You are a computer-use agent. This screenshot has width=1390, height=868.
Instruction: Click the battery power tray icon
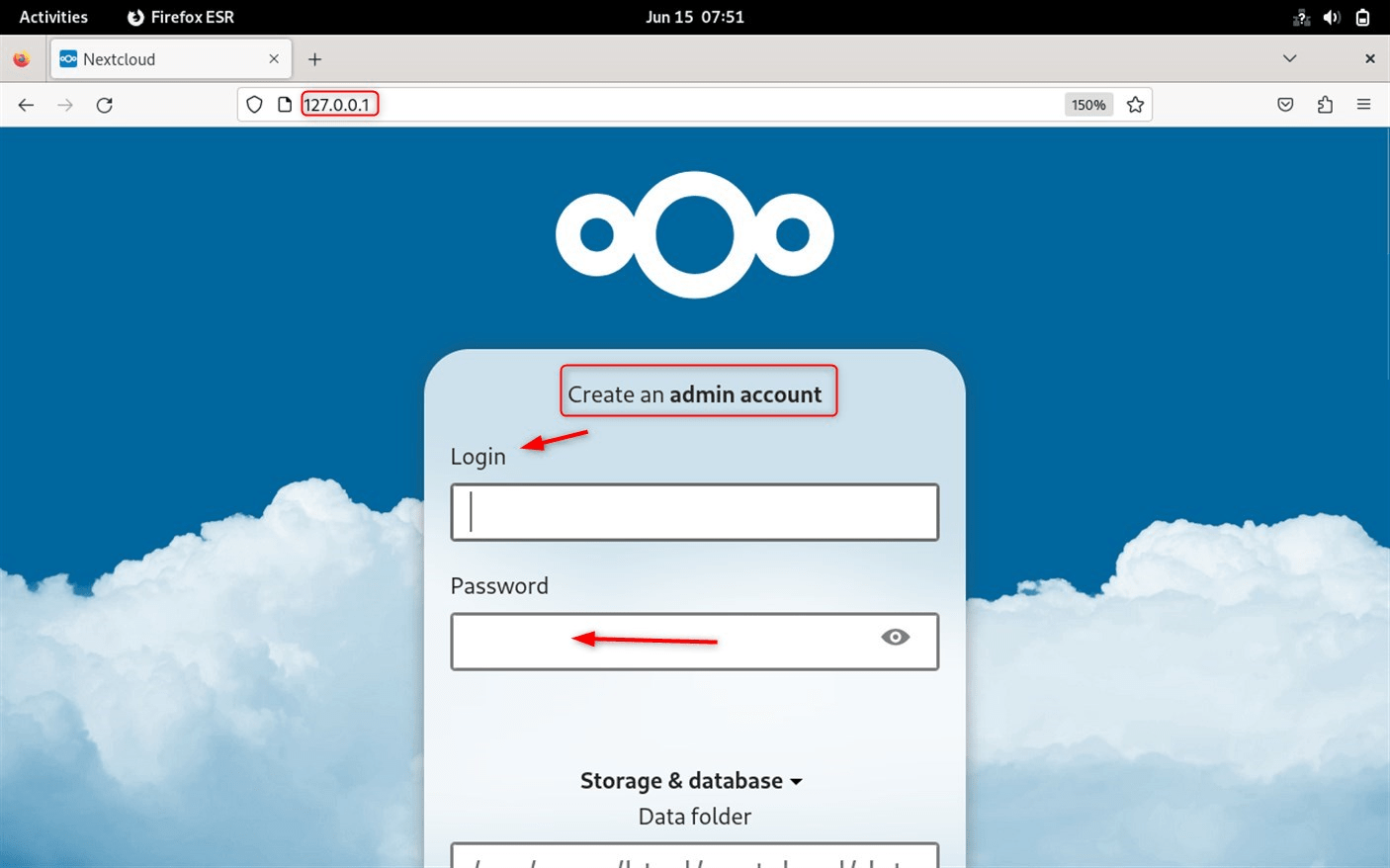point(1362,17)
